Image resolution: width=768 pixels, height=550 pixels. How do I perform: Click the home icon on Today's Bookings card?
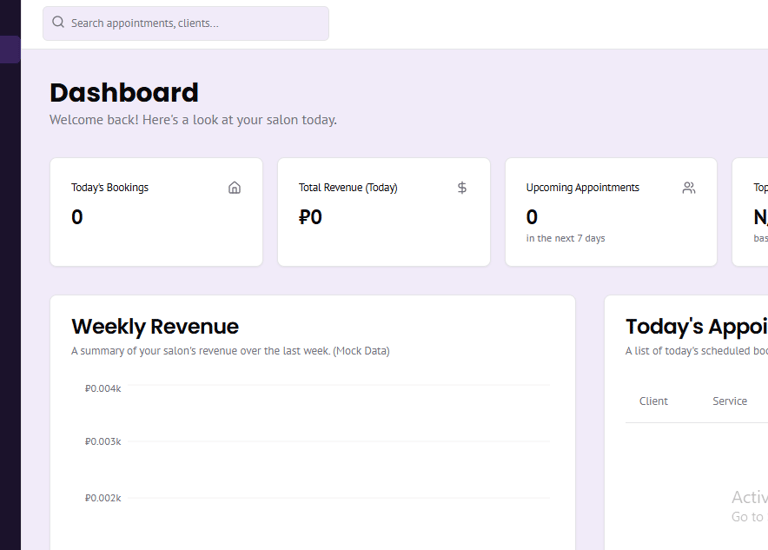coord(235,187)
